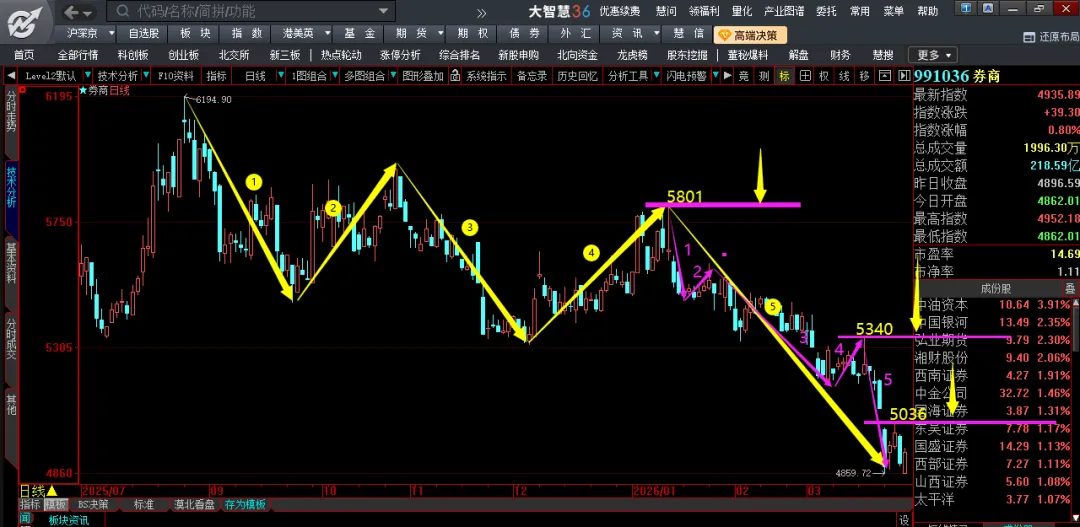Switch to the 科创板 tab

click(x=133, y=55)
